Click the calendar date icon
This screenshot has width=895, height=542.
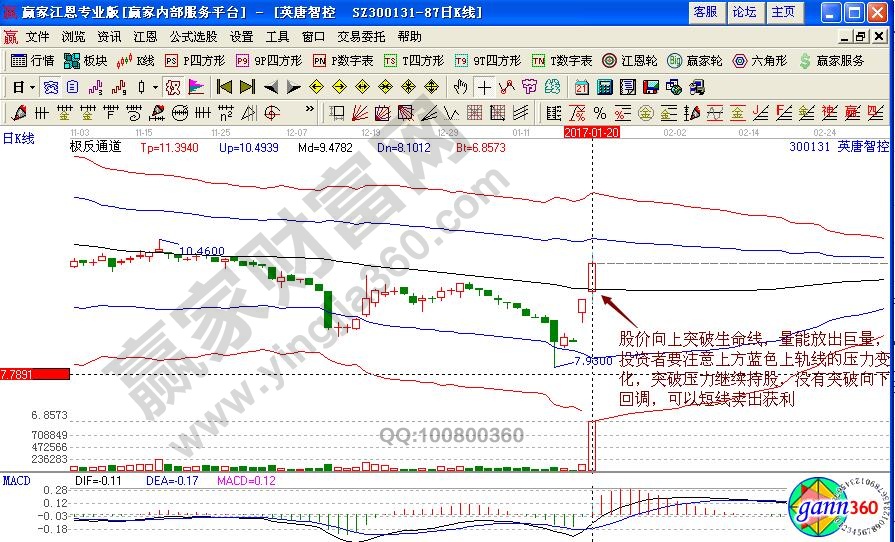[x=582, y=87]
